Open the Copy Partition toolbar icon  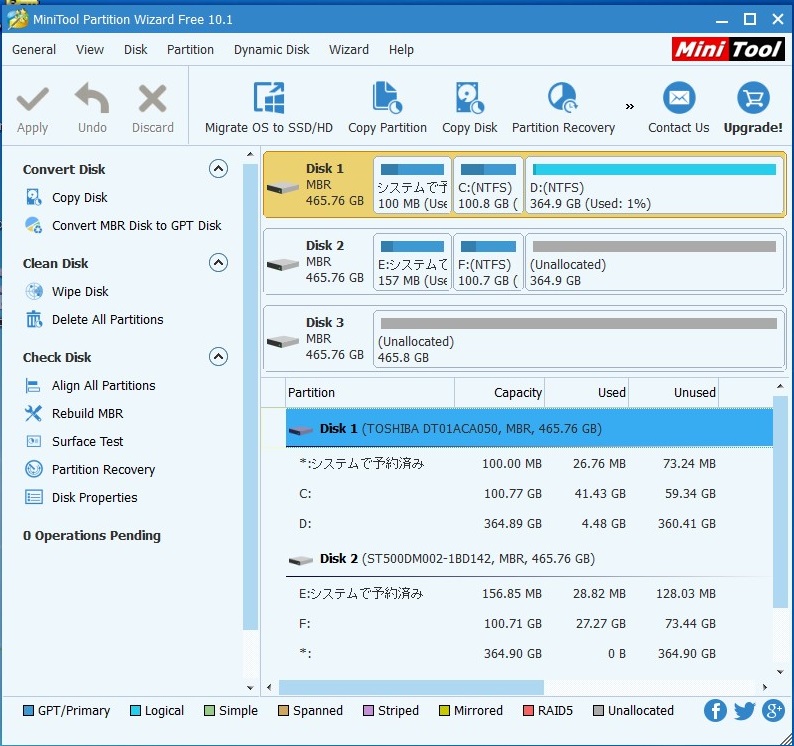387,97
